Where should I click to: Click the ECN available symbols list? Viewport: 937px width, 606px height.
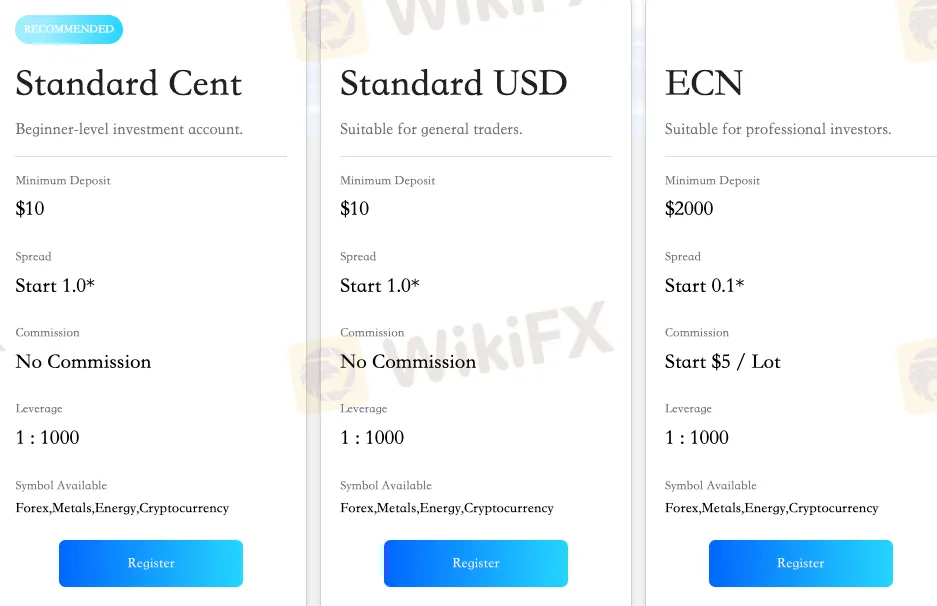point(771,508)
